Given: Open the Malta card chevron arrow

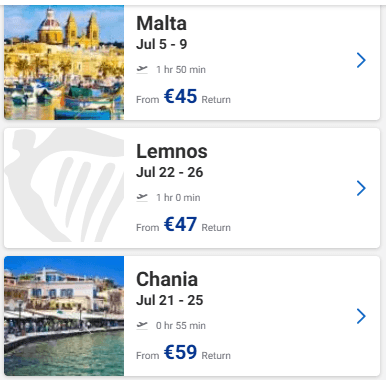Looking at the screenshot, I should click(361, 60).
